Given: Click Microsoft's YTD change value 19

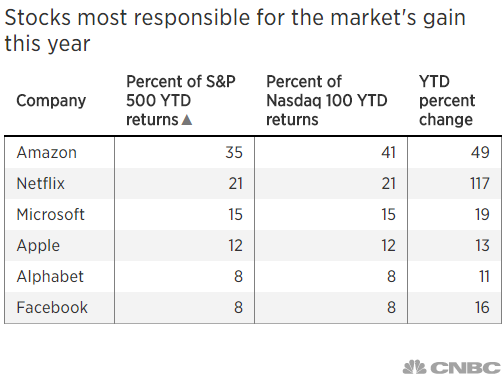Looking at the screenshot, I should (x=482, y=214).
